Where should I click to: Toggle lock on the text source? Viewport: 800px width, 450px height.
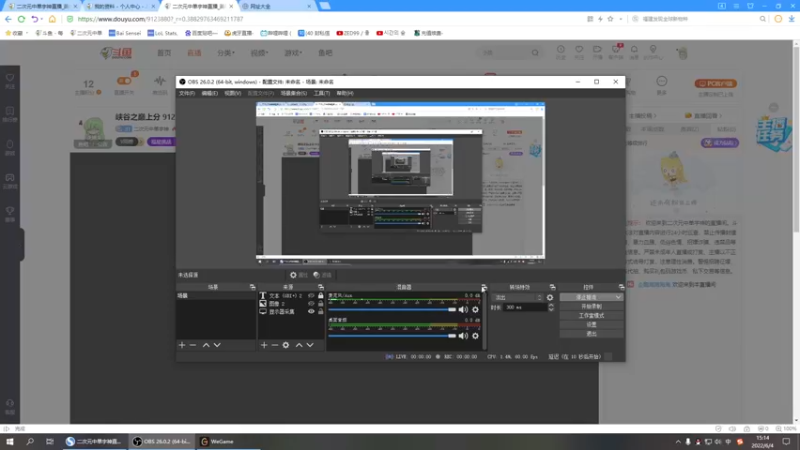click(320, 295)
